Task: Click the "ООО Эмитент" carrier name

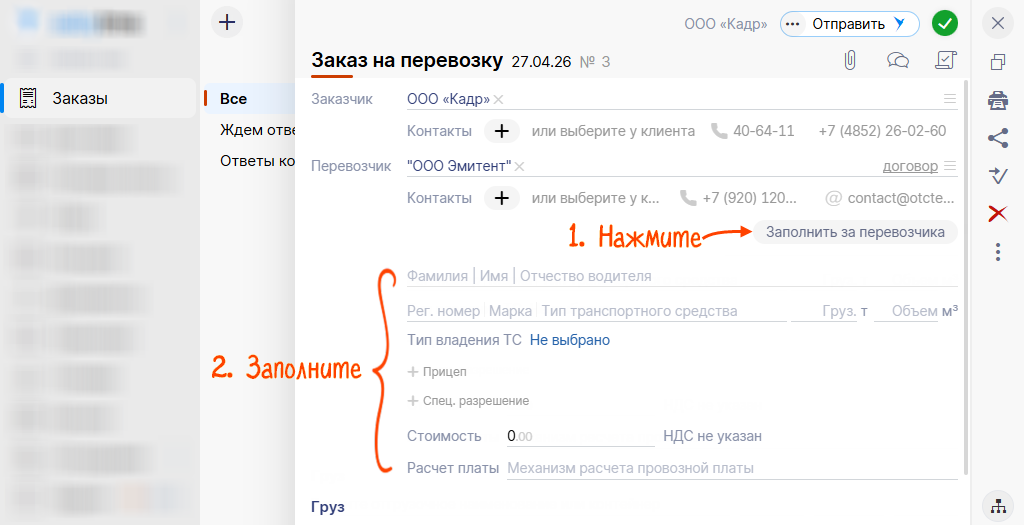Action: tap(459, 166)
